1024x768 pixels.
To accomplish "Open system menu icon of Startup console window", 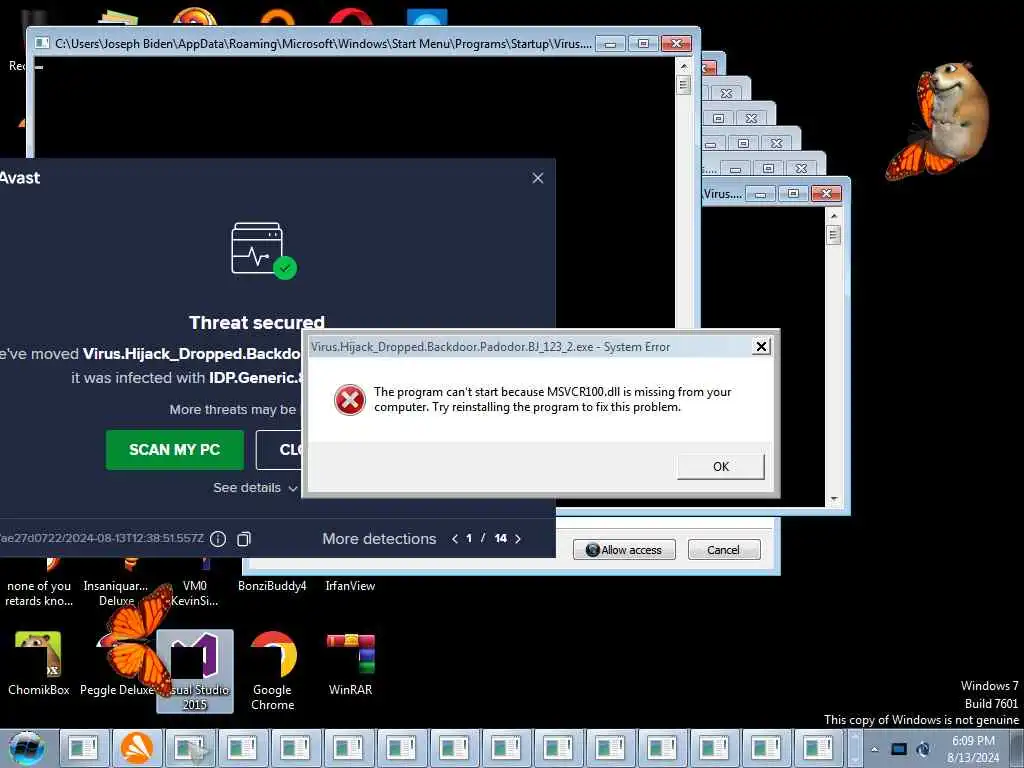I will coord(42,43).
